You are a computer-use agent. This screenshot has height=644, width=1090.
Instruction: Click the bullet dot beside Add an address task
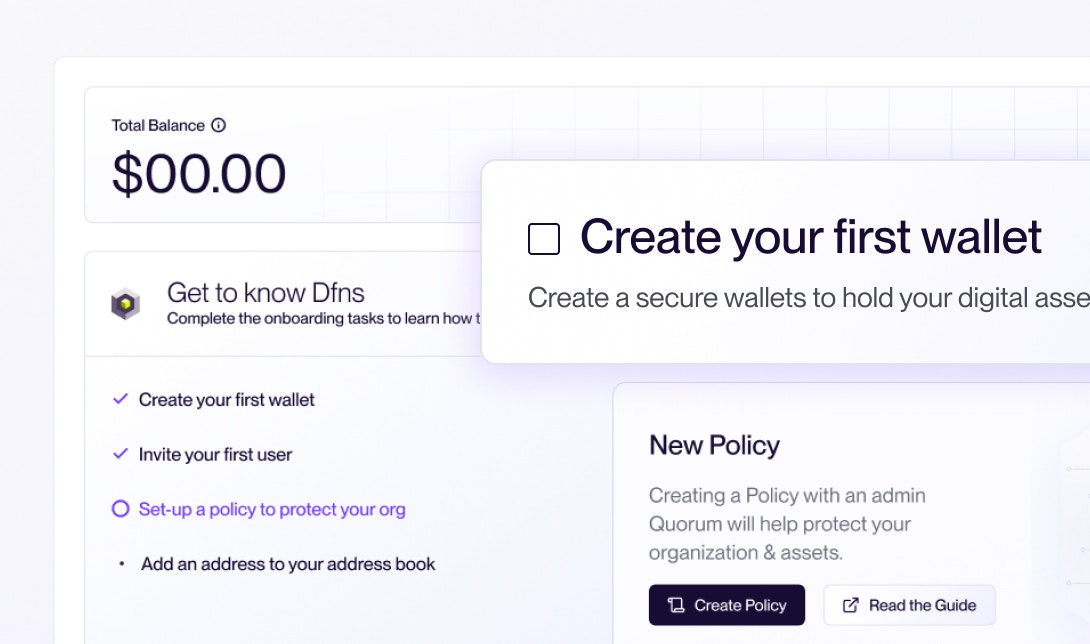point(123,563)
